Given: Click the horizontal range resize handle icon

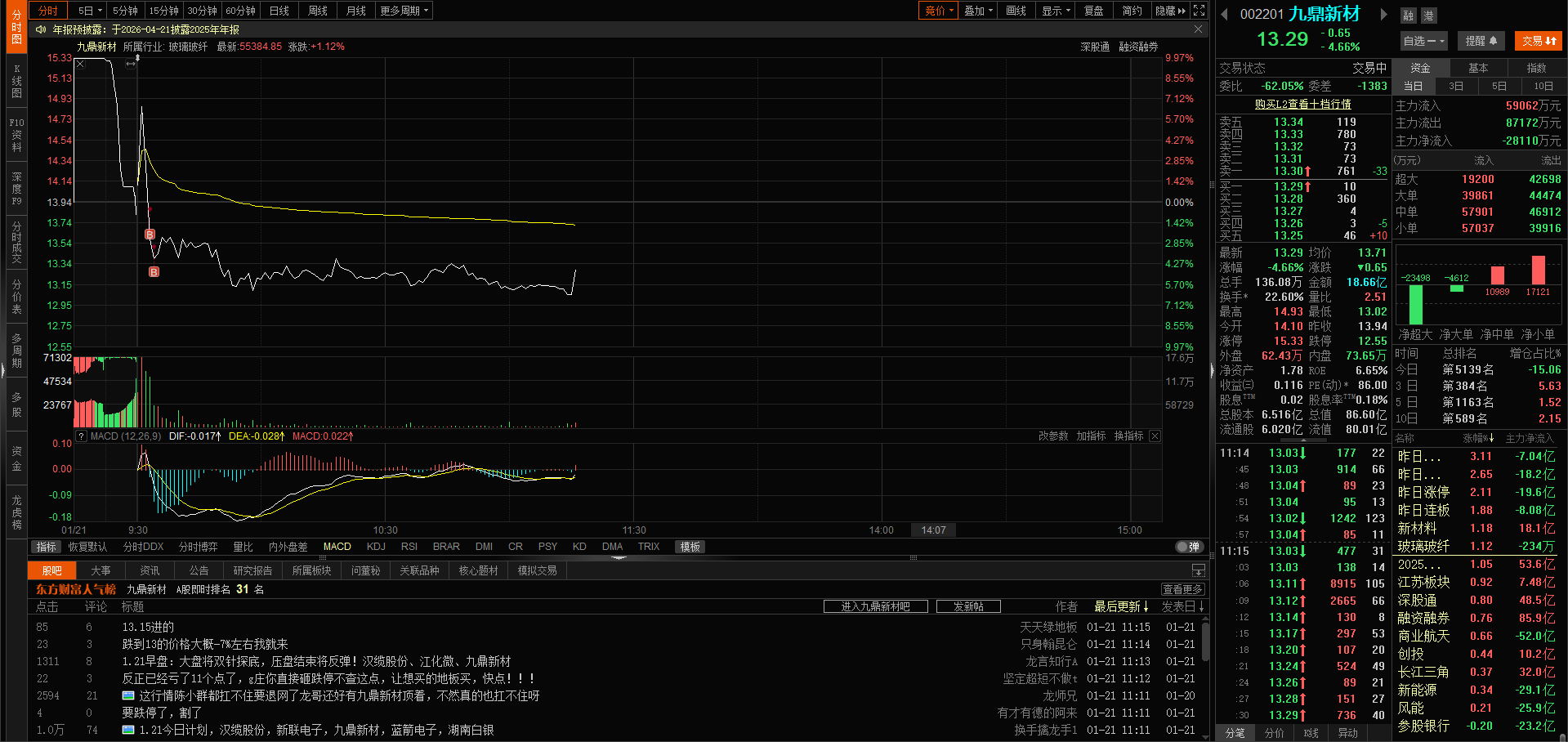Looking at the screenshot, I should [131, 64].
